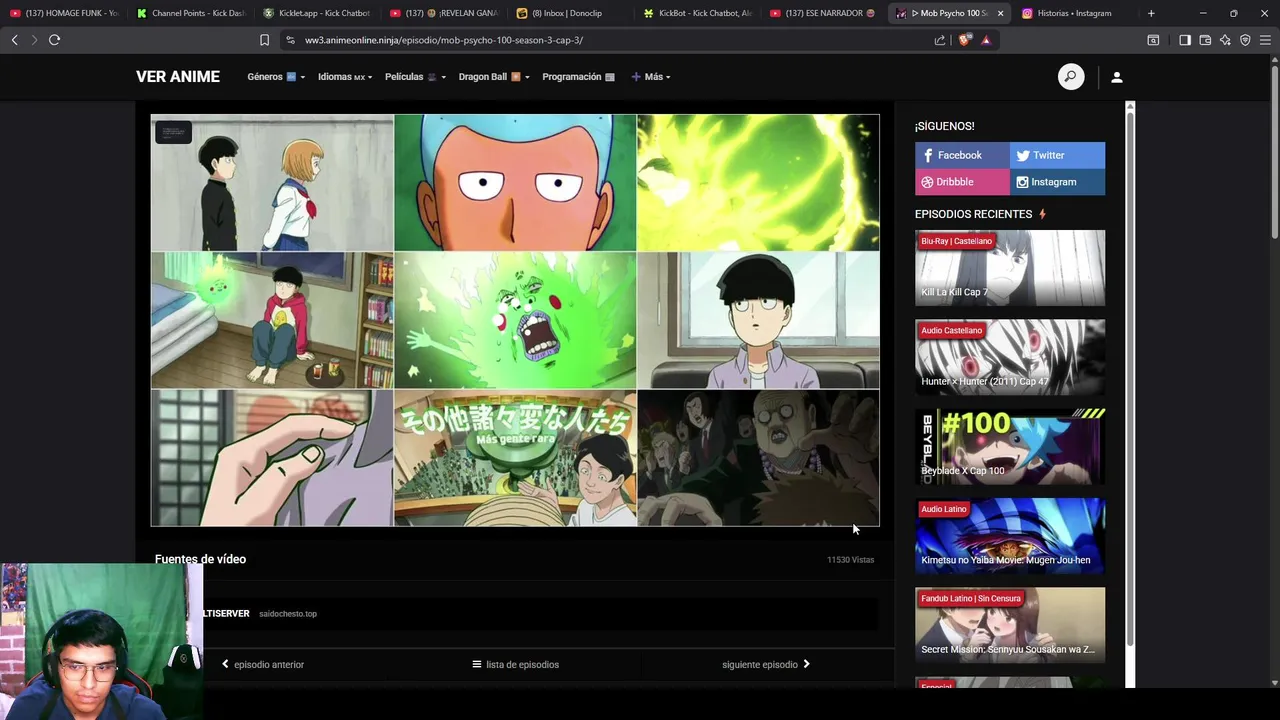Launch the Leo AI sparkle icon
Image resolution: width=1280 pixels, height=720 pixels.
(x=1225, y=40)
